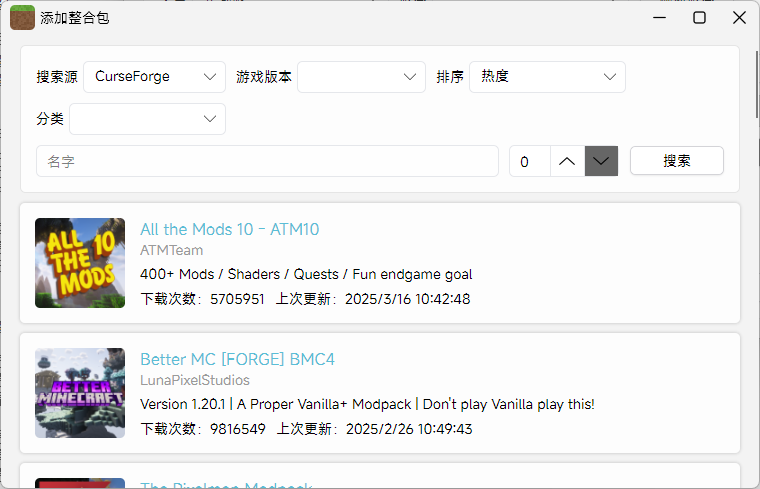Open the Better MC [FORGE] BMC4 title link

tap(237, 360)
